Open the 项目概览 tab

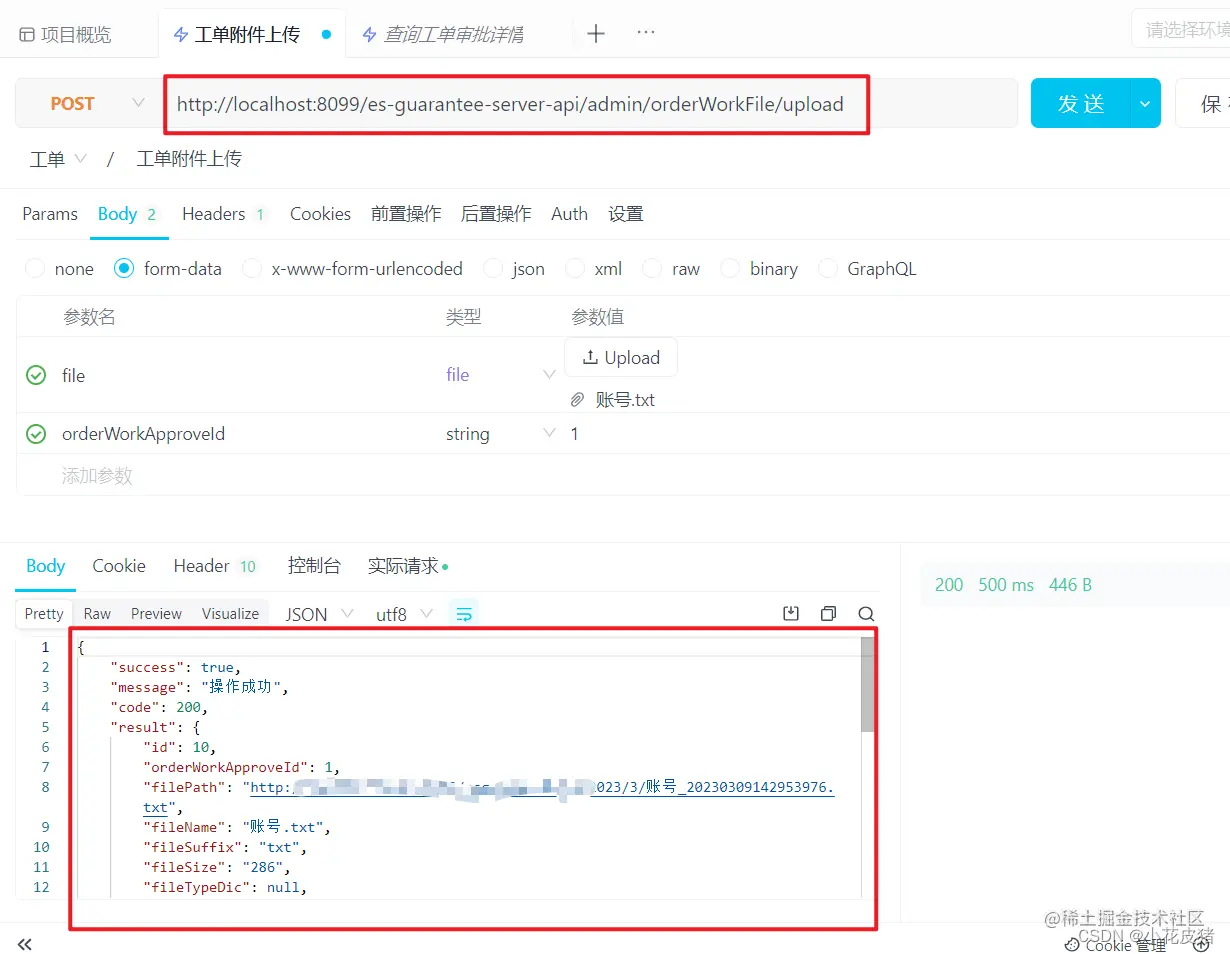coord(66,34)
